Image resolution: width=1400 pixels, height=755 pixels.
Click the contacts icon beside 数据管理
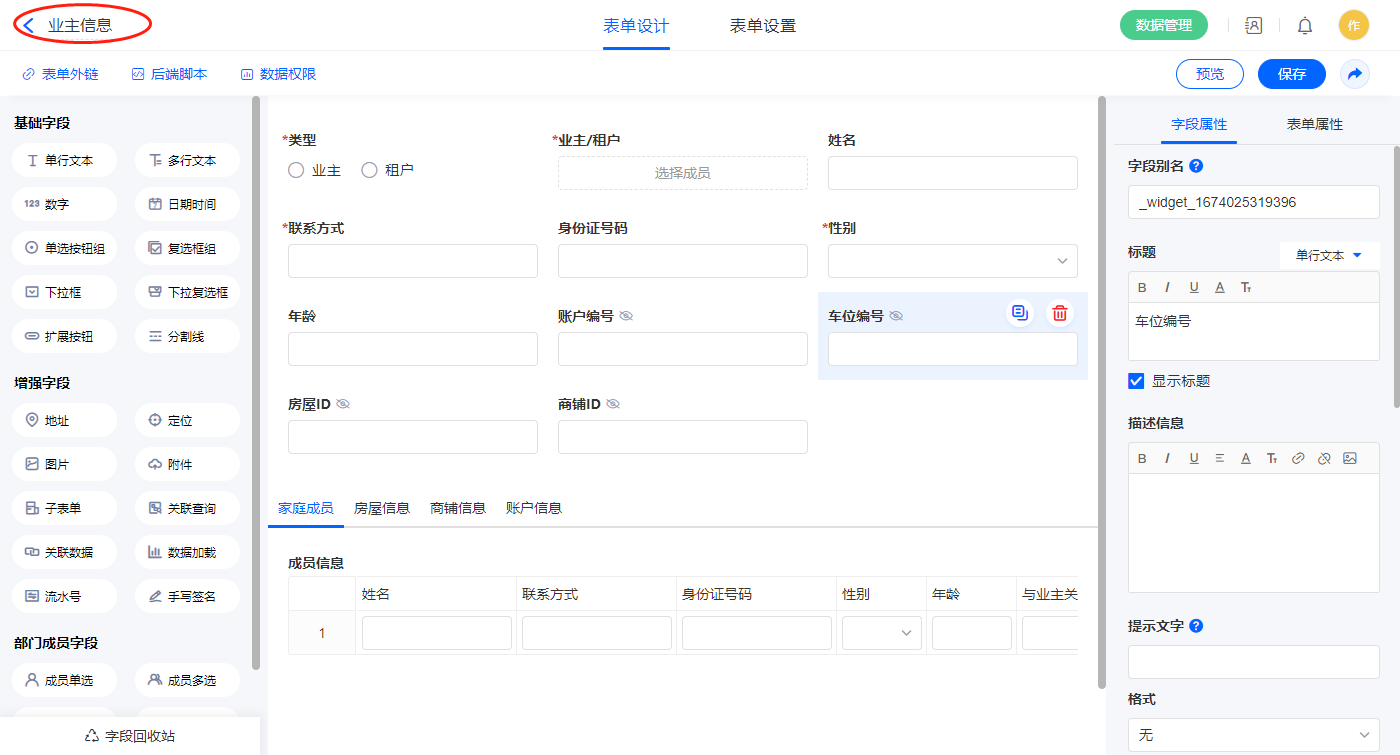[x=1253, y=26]
